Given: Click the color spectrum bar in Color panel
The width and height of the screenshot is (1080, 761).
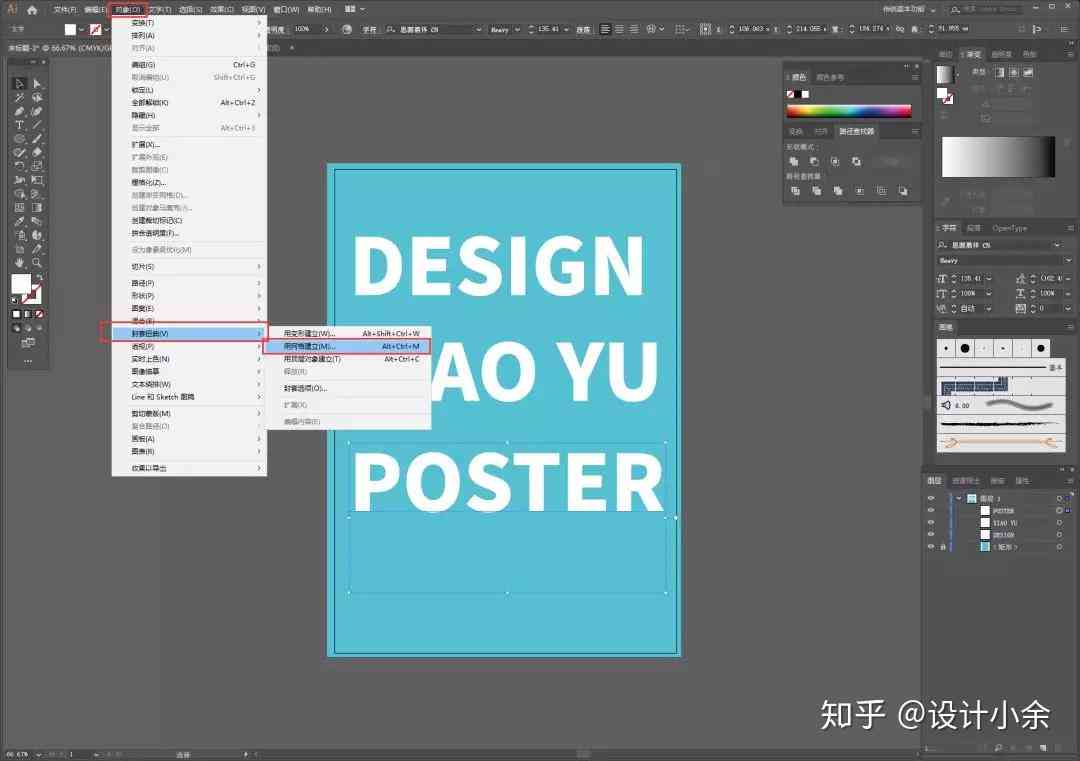Looking at the screenshot, I should [x=849, y=111].
